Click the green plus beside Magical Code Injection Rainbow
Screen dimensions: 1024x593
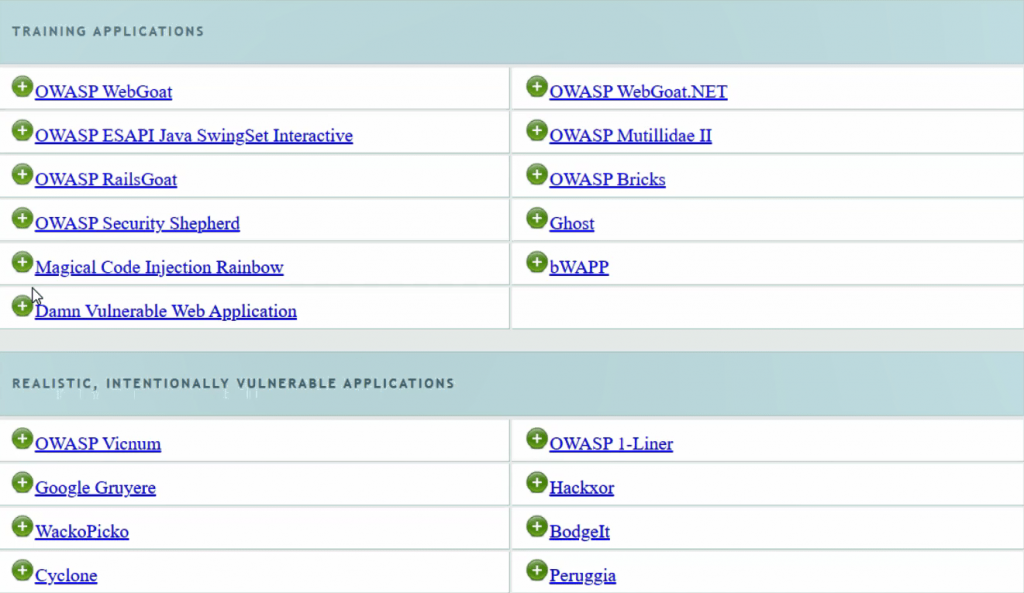point(22,262)
